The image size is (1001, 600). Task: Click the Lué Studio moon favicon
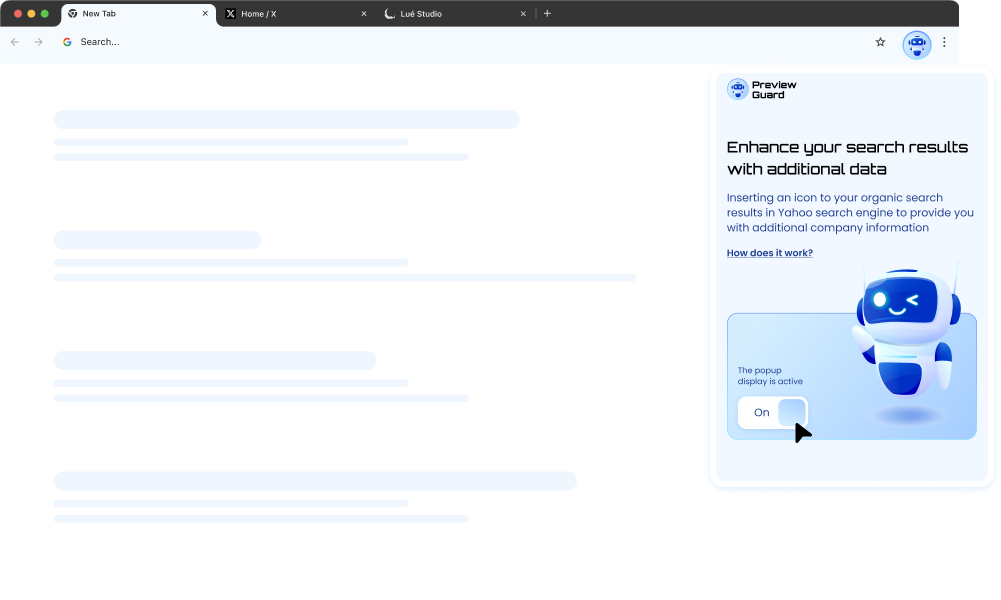[390, 14]
